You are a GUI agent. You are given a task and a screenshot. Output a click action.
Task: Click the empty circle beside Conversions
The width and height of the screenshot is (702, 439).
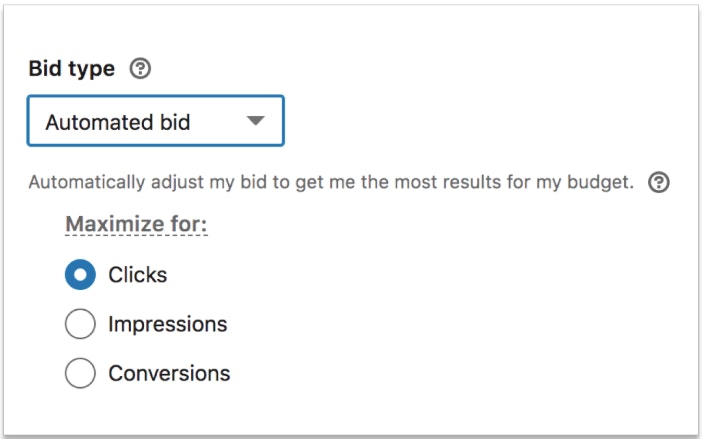point(80,373)
